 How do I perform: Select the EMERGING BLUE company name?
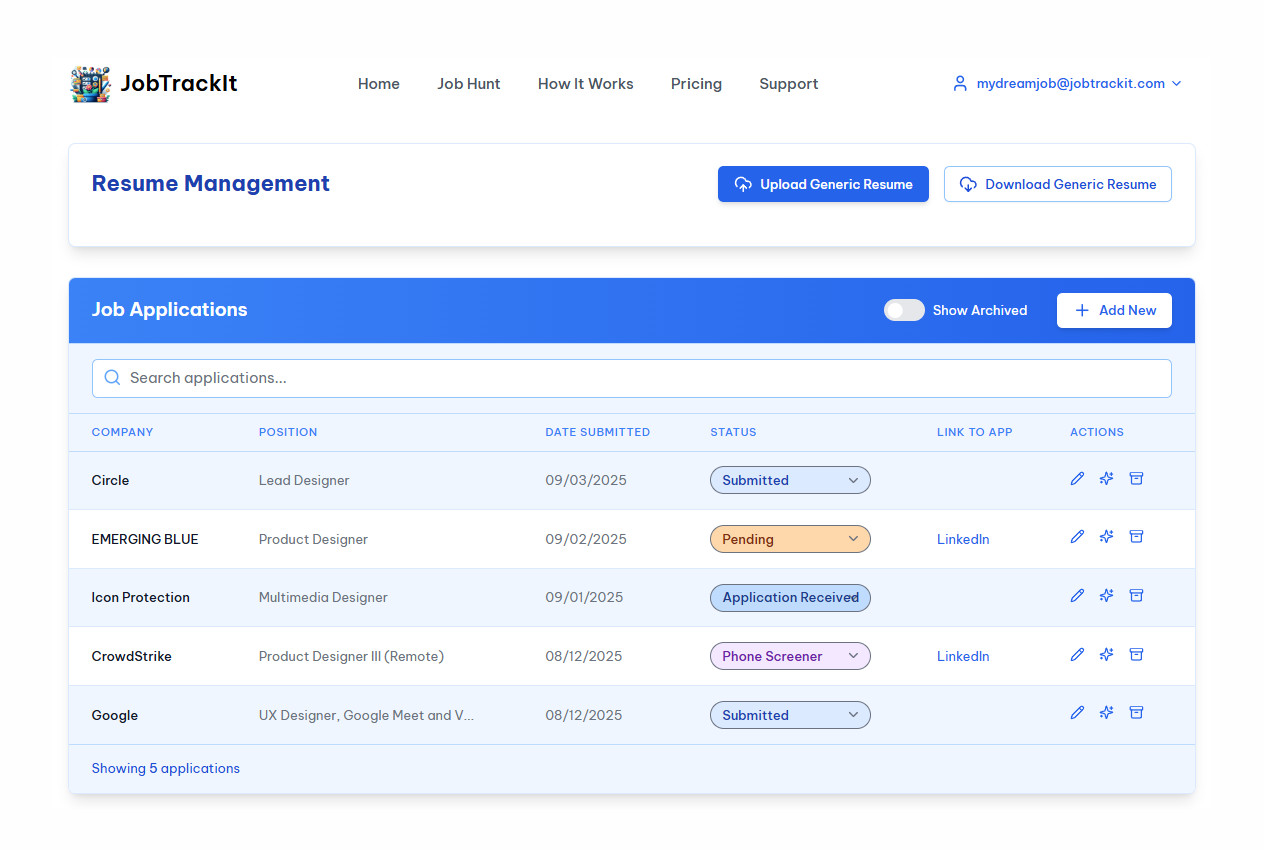pyautogui.click(x=145, y=539)
